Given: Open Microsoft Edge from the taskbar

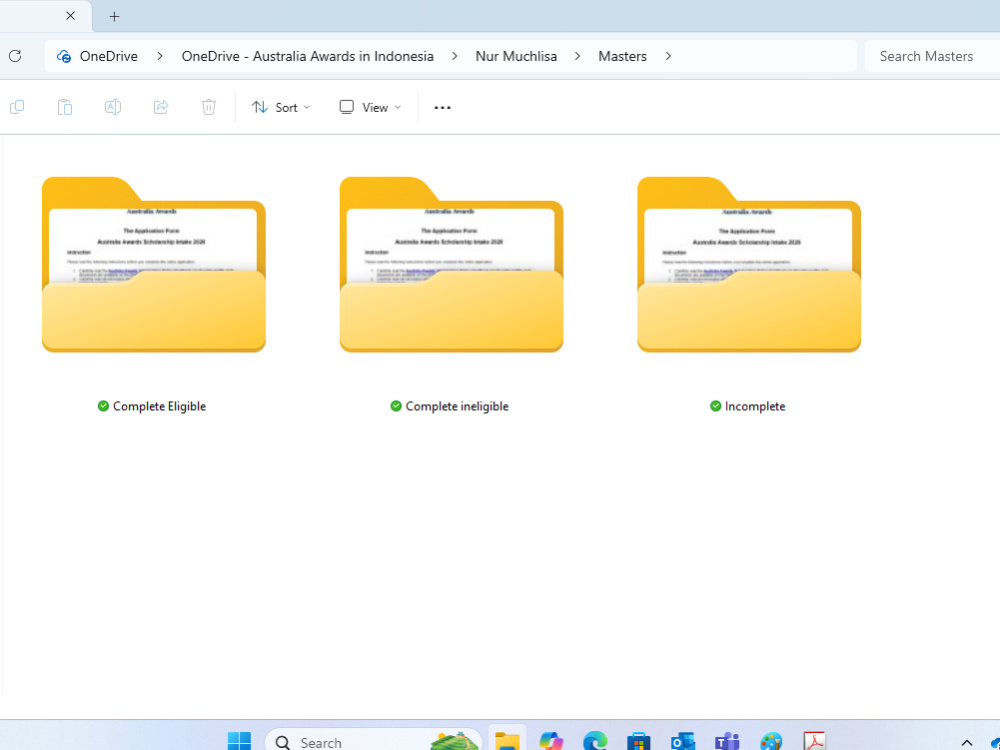Looking at the screenshot, I should click(x=595, y=741).
